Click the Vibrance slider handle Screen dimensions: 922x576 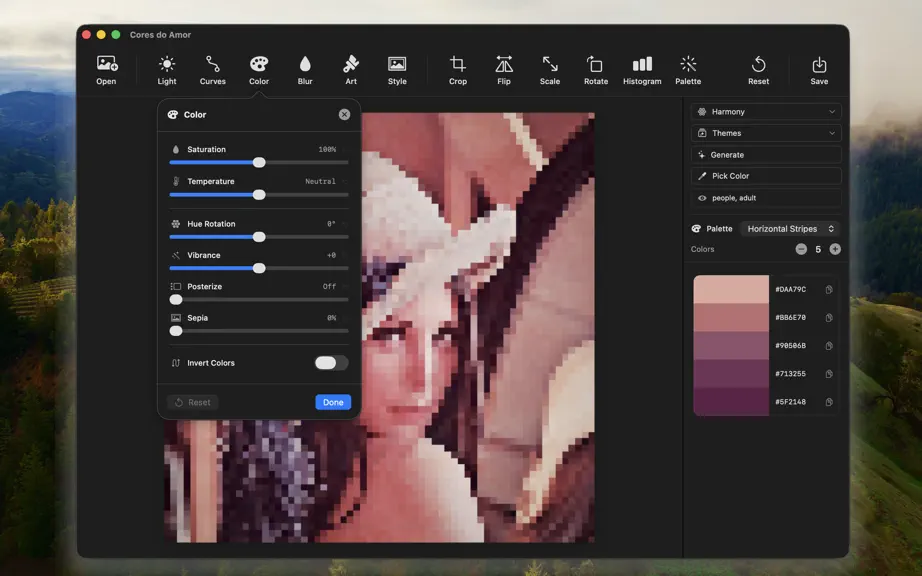[x=259, y=268]
